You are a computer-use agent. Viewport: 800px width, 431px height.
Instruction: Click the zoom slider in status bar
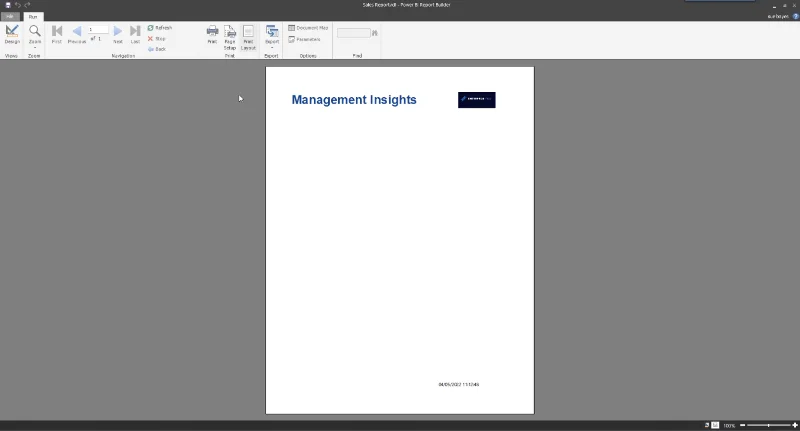point(768,425)
